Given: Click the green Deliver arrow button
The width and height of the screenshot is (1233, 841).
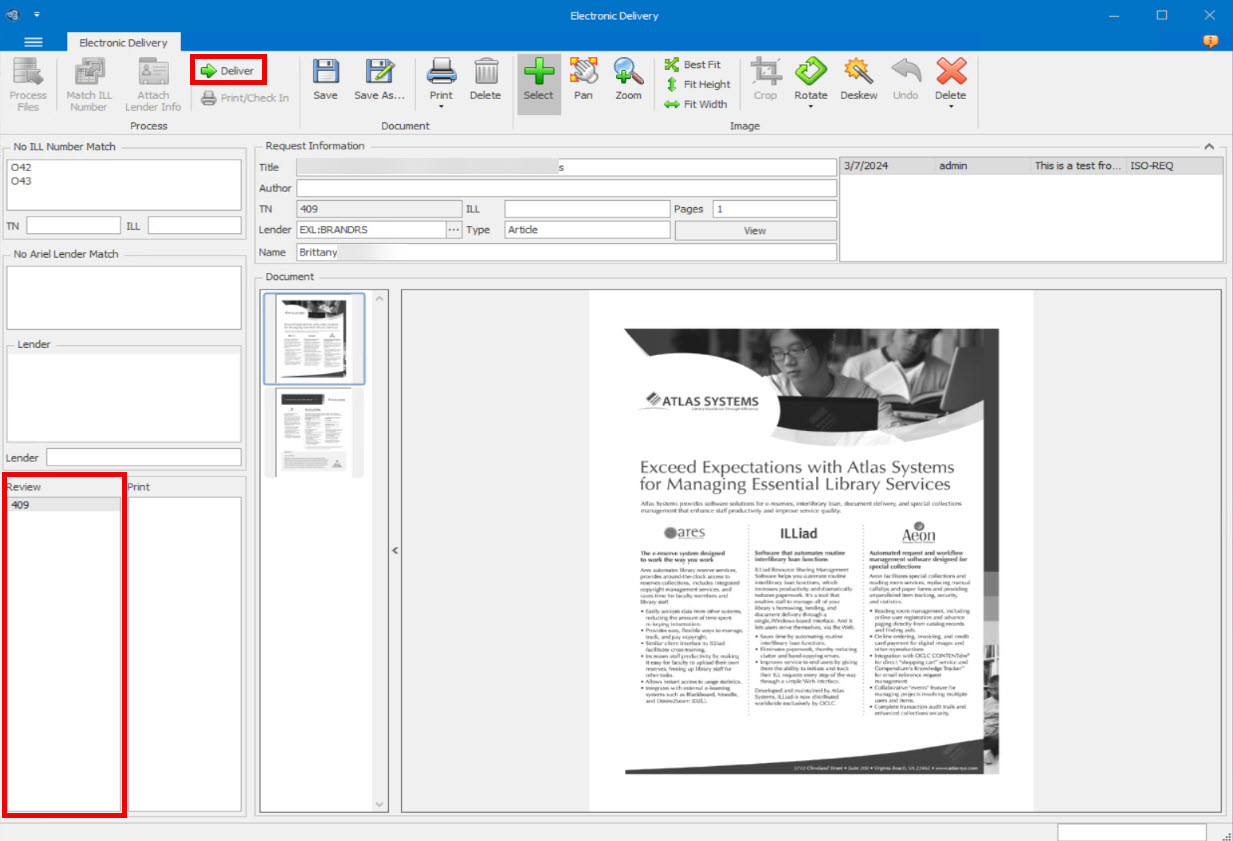Looking at the screenshot, I should pyautogui.click(x=228, y=71).
